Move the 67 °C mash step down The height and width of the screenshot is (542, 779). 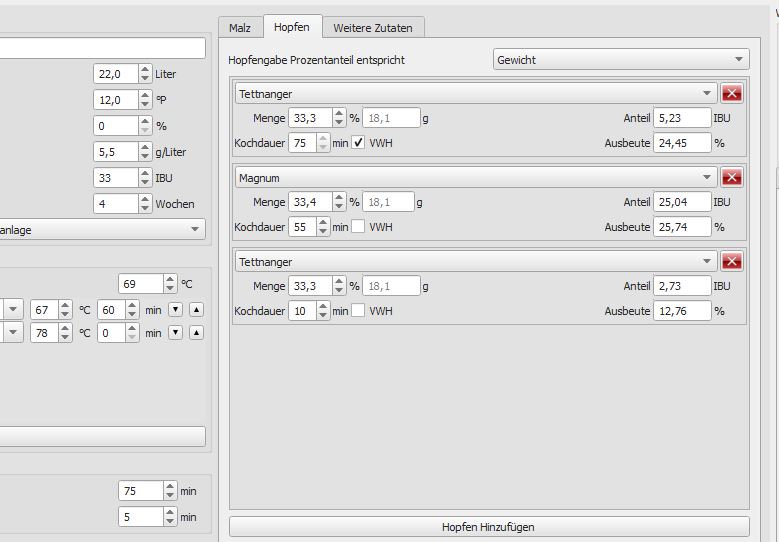175,309
